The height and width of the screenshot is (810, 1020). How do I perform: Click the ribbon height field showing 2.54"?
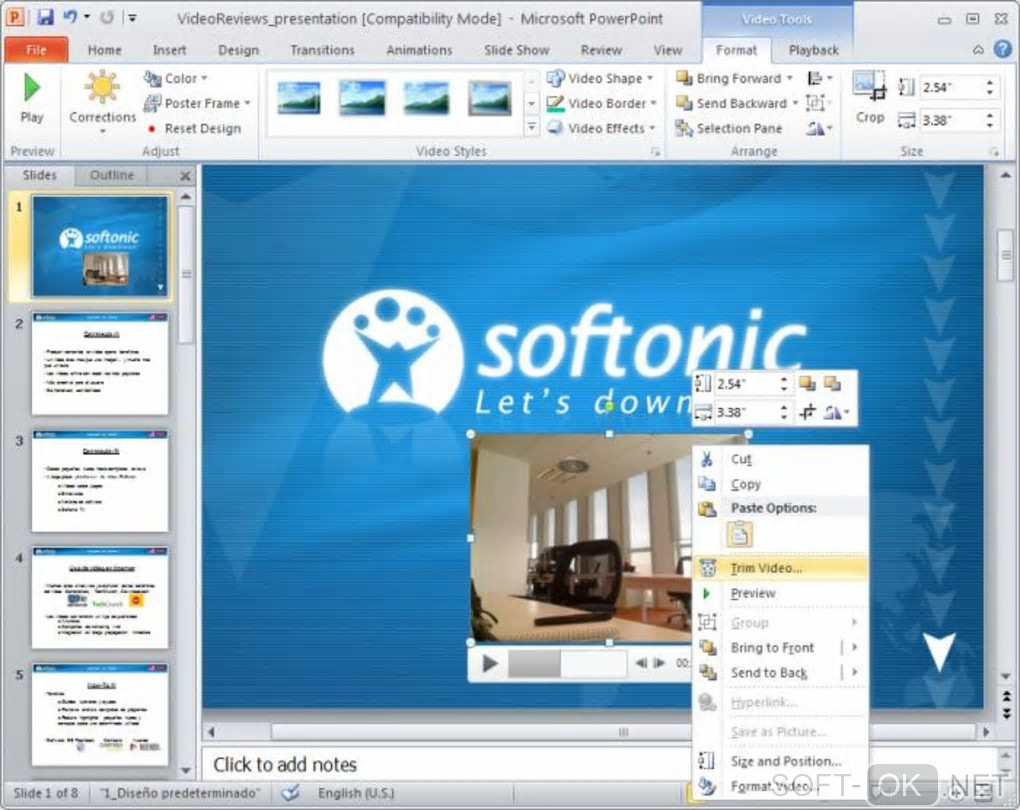(x=950, y=87)
